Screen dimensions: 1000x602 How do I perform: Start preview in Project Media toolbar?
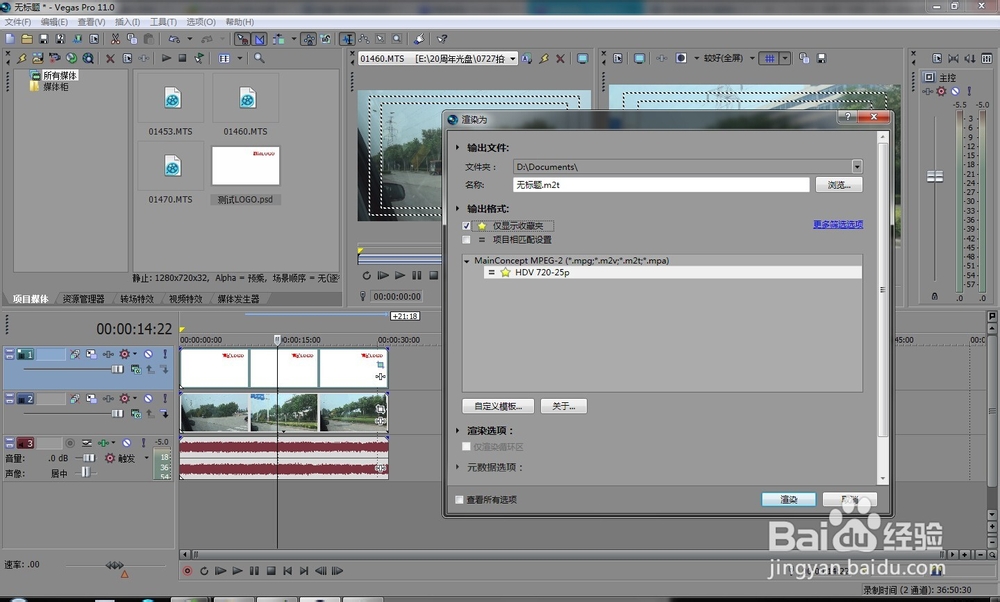166,58
